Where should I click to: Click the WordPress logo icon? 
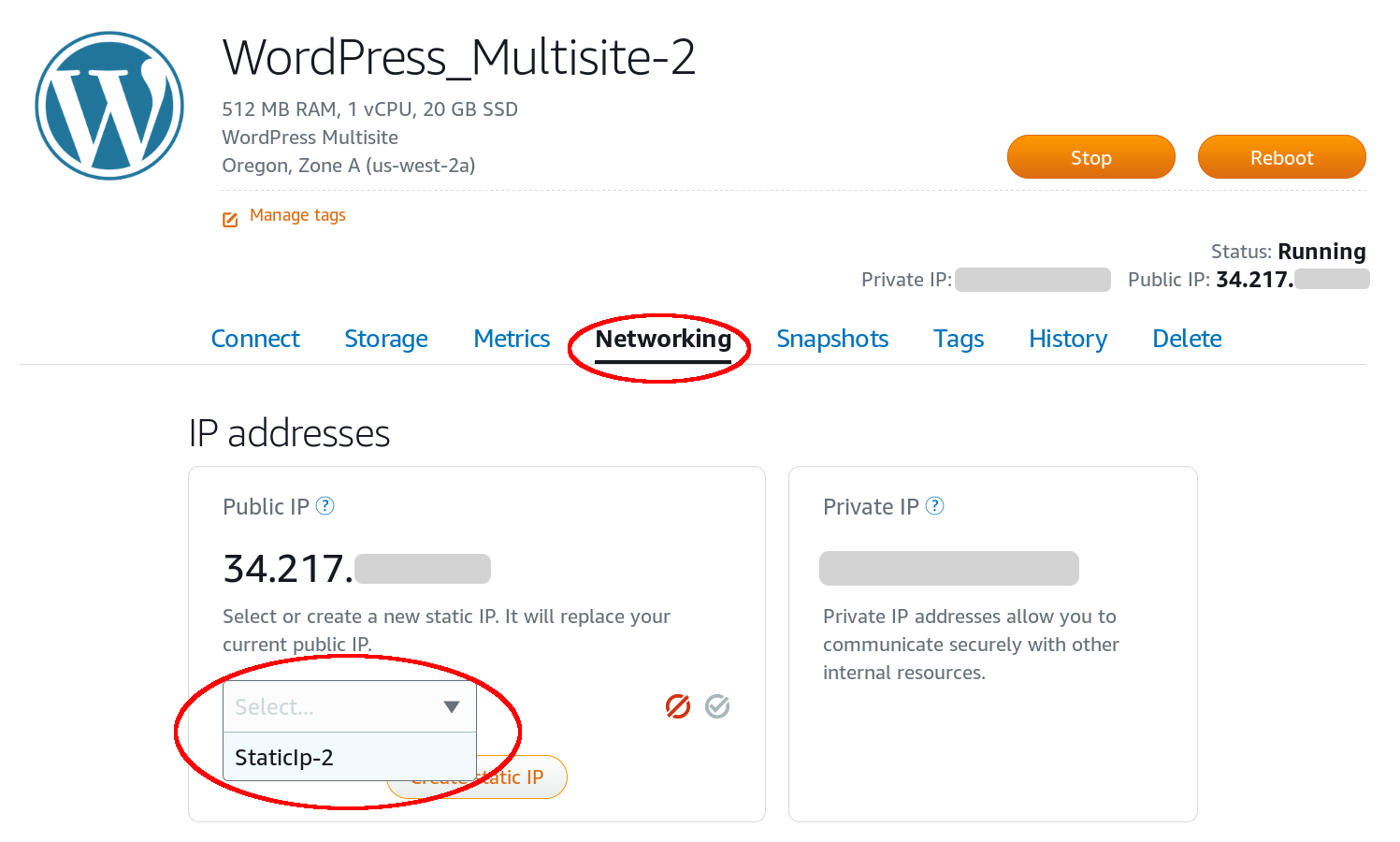[109, 106]
